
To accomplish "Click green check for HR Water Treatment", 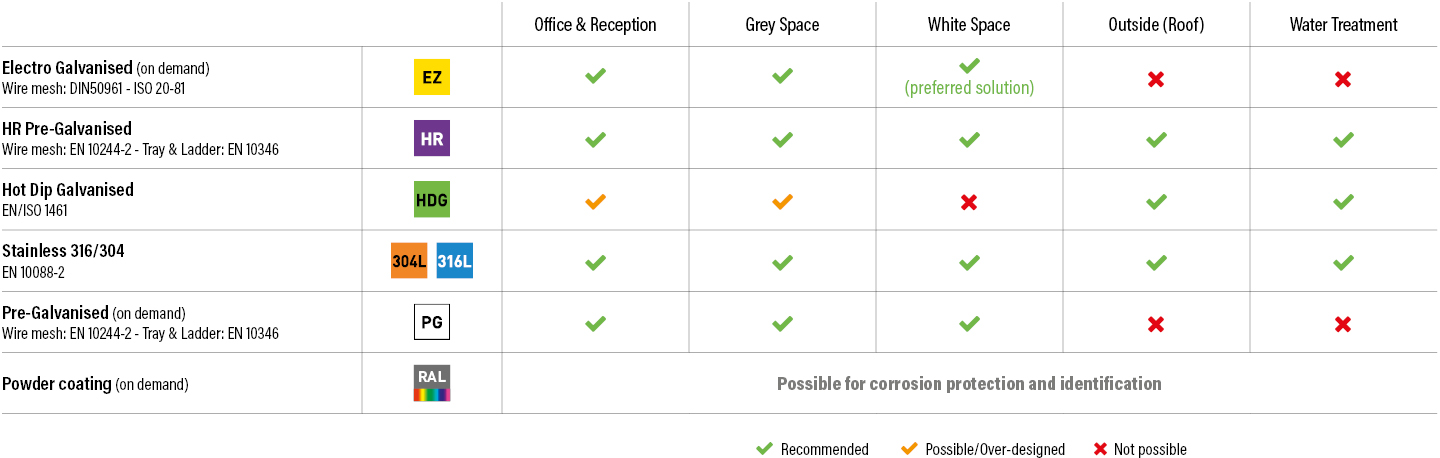I will pos(1343,140).
